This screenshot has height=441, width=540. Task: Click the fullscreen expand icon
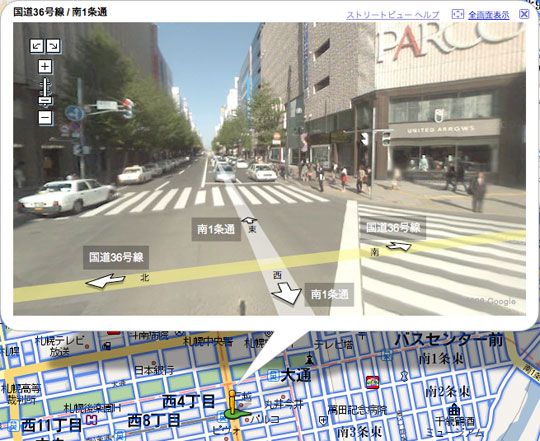457,14
